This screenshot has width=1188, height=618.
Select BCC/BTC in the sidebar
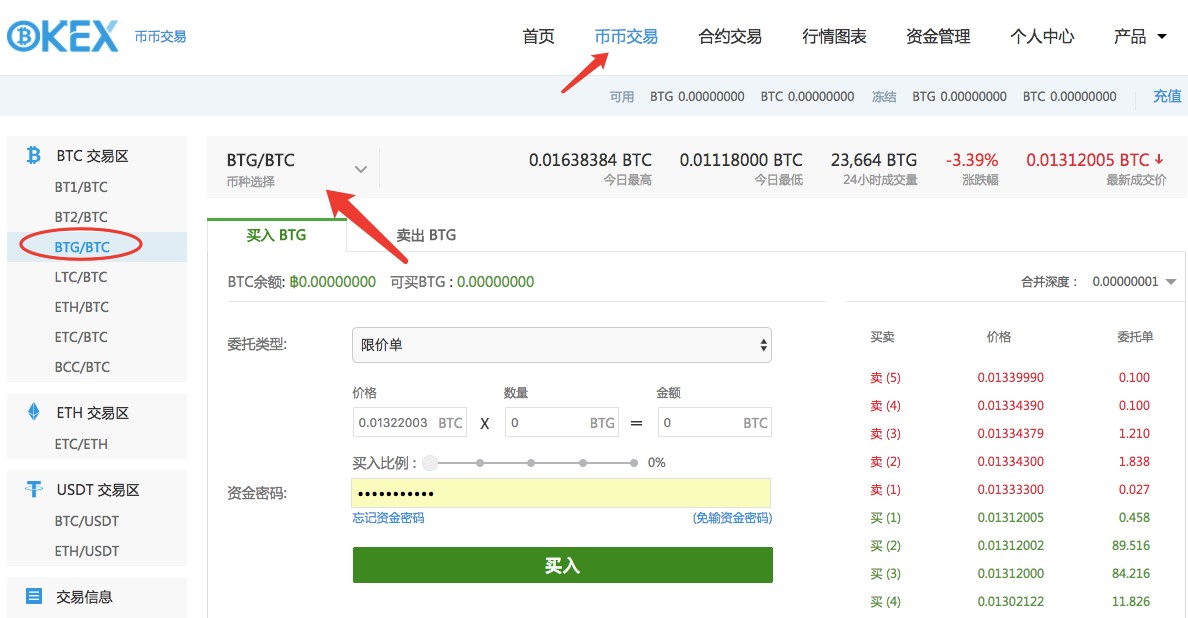click(82, 367)
